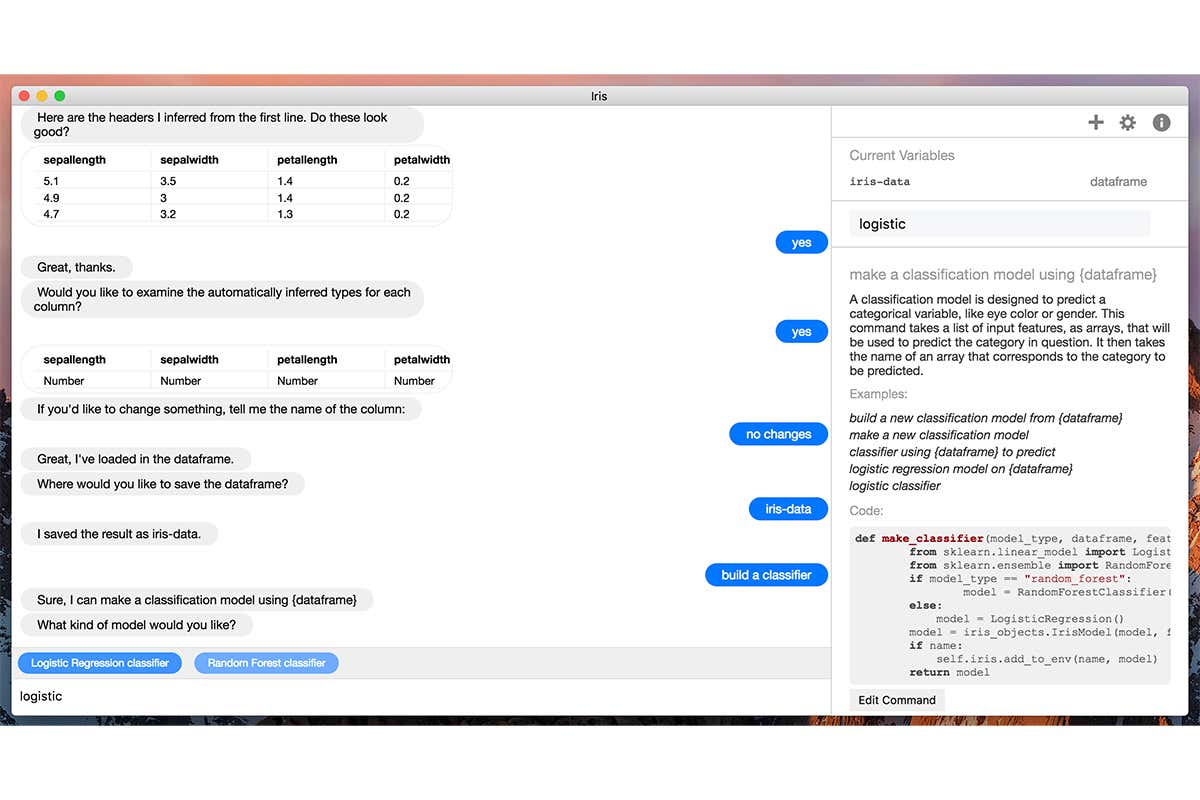
Task: Click the 'no changes' reply bubble
Action: pyautogui.click(x=778, y=434)
